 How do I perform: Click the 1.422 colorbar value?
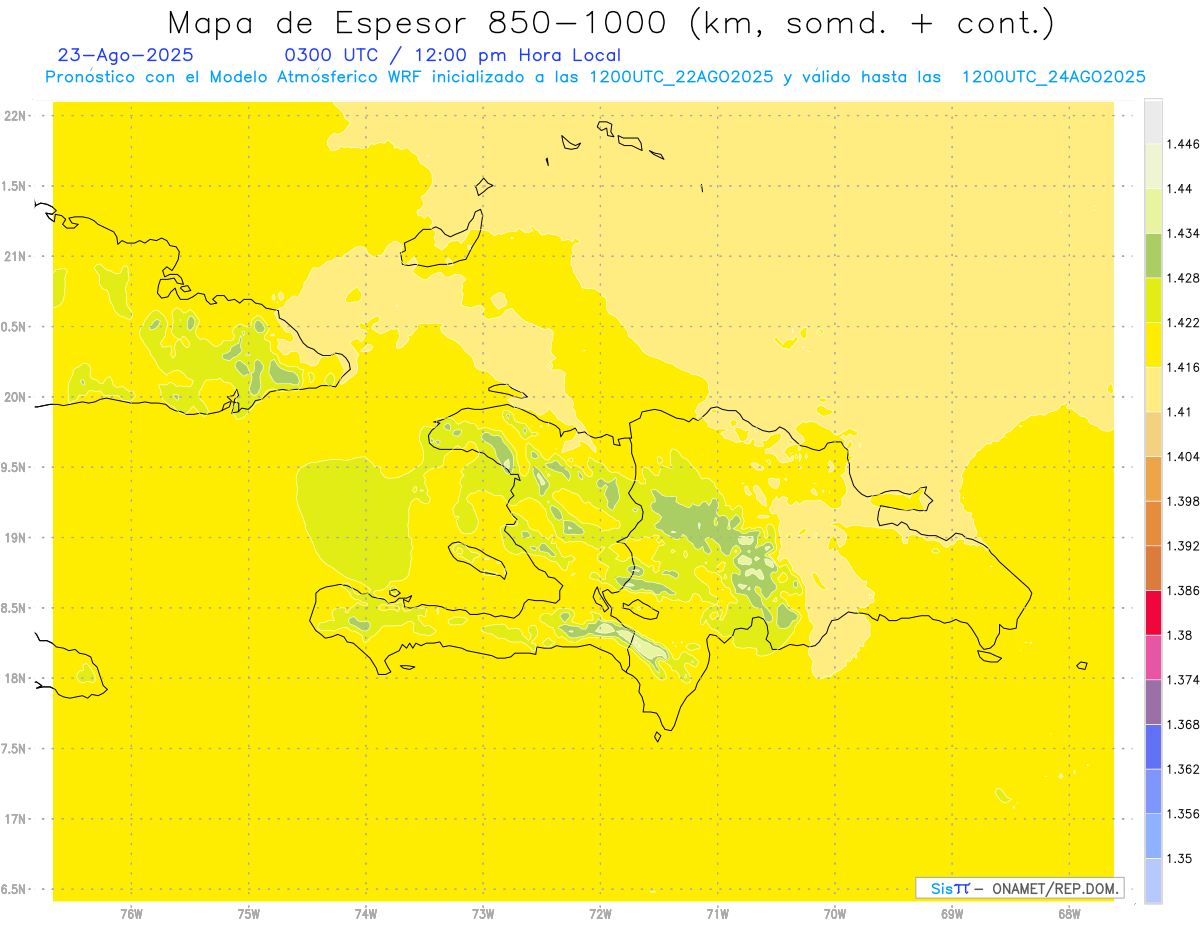(1184, 322)
